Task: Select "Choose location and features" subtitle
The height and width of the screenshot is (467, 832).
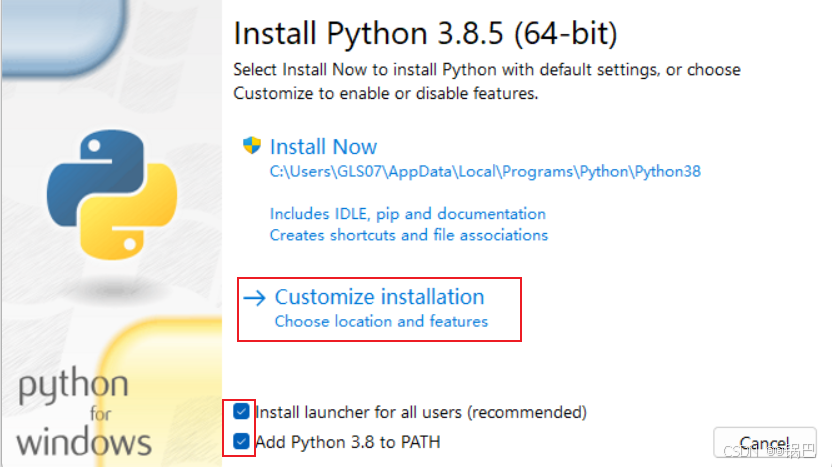Action: click(381, 322)
